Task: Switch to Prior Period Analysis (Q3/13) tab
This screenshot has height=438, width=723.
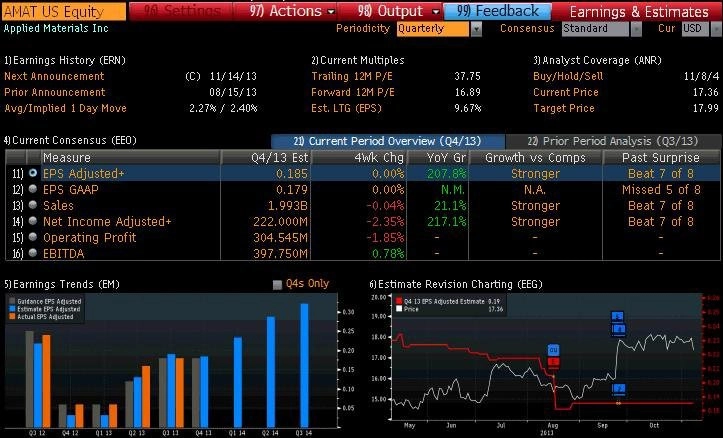Action: point(613,141)
